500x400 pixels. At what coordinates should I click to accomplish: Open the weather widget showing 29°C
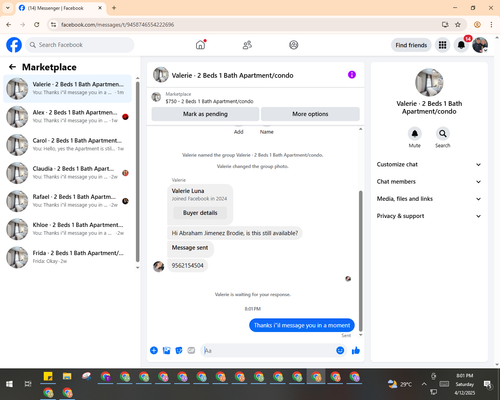point(400,384)
